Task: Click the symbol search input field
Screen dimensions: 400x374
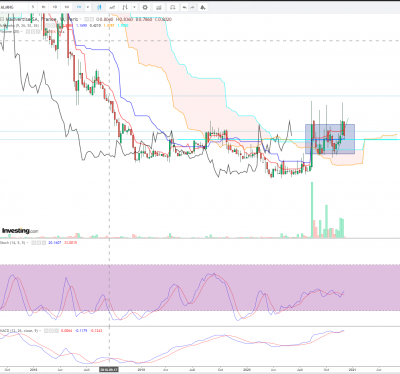Action: [x=13, y=7]
